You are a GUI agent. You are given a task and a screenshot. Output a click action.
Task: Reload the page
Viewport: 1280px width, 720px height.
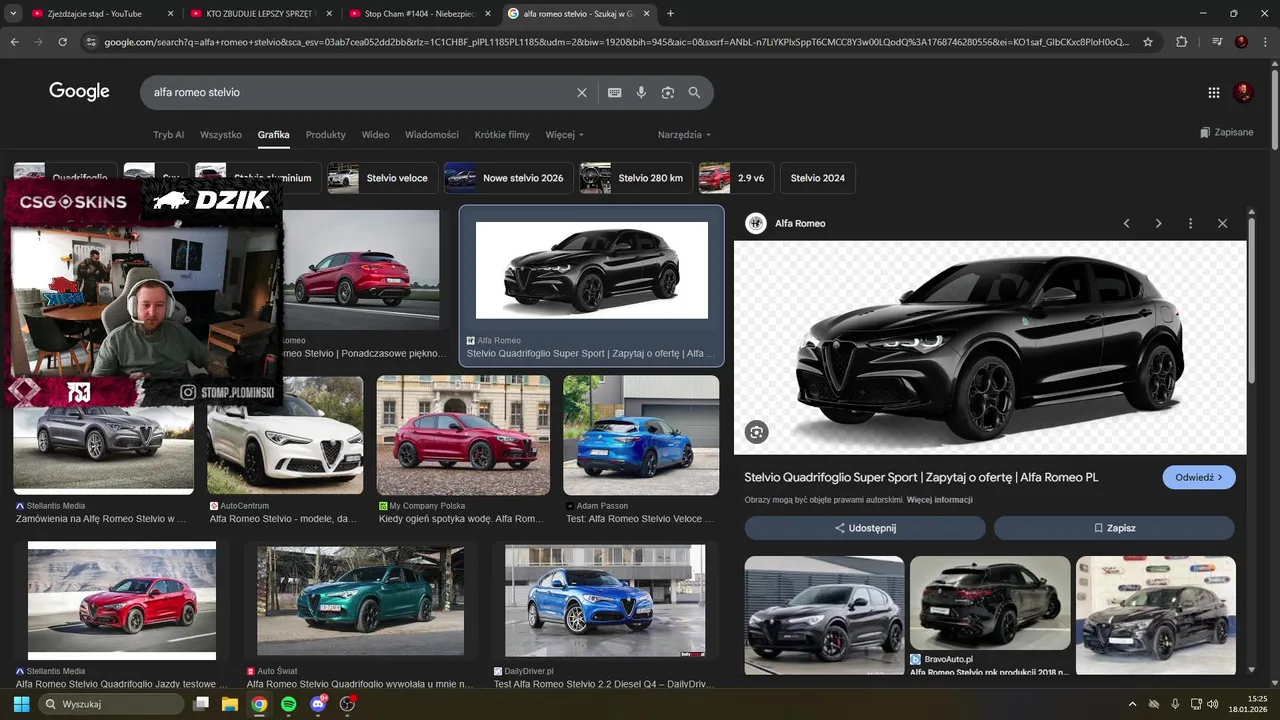click(62, 42)
